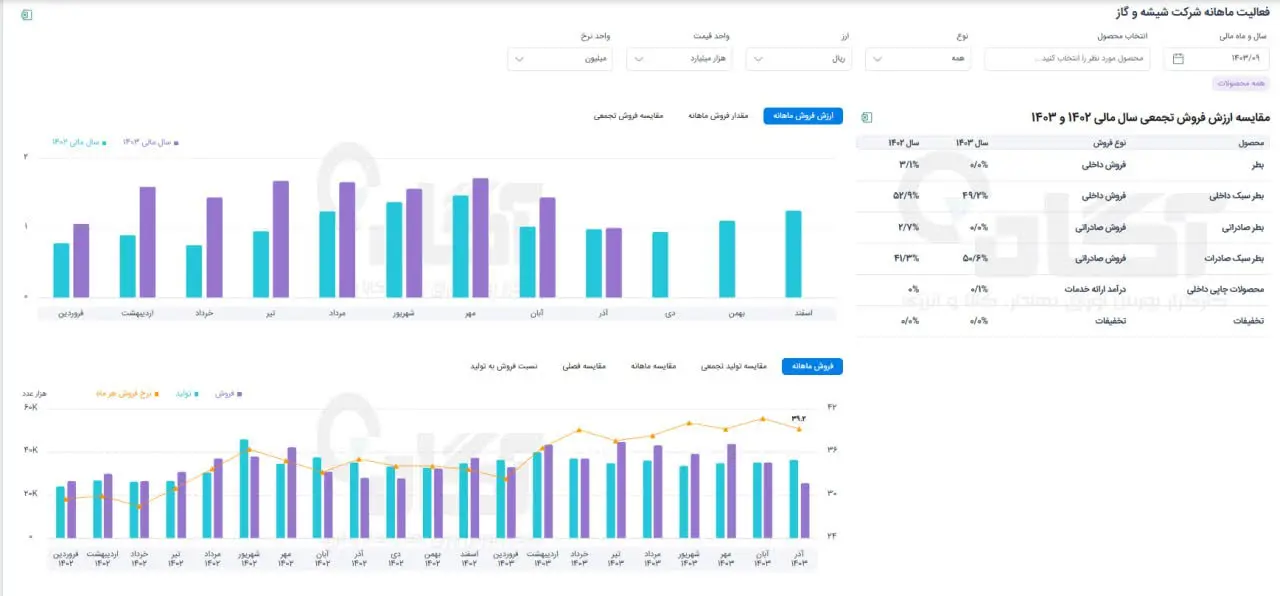Switch to the مقدار فروش ماهانه tab
The height and width of the screenshot is (596, 1280).
coord(720,116)
